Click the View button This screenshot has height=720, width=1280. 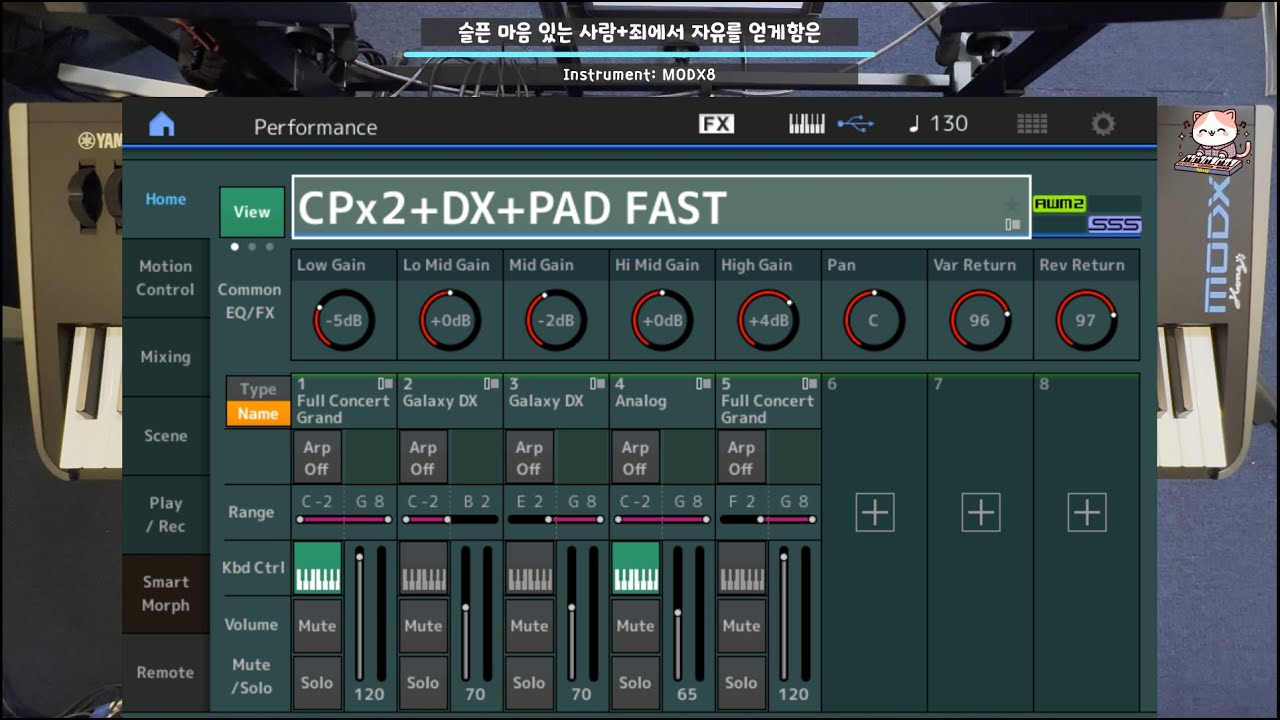pyautogui.click(x=252, y=212)
